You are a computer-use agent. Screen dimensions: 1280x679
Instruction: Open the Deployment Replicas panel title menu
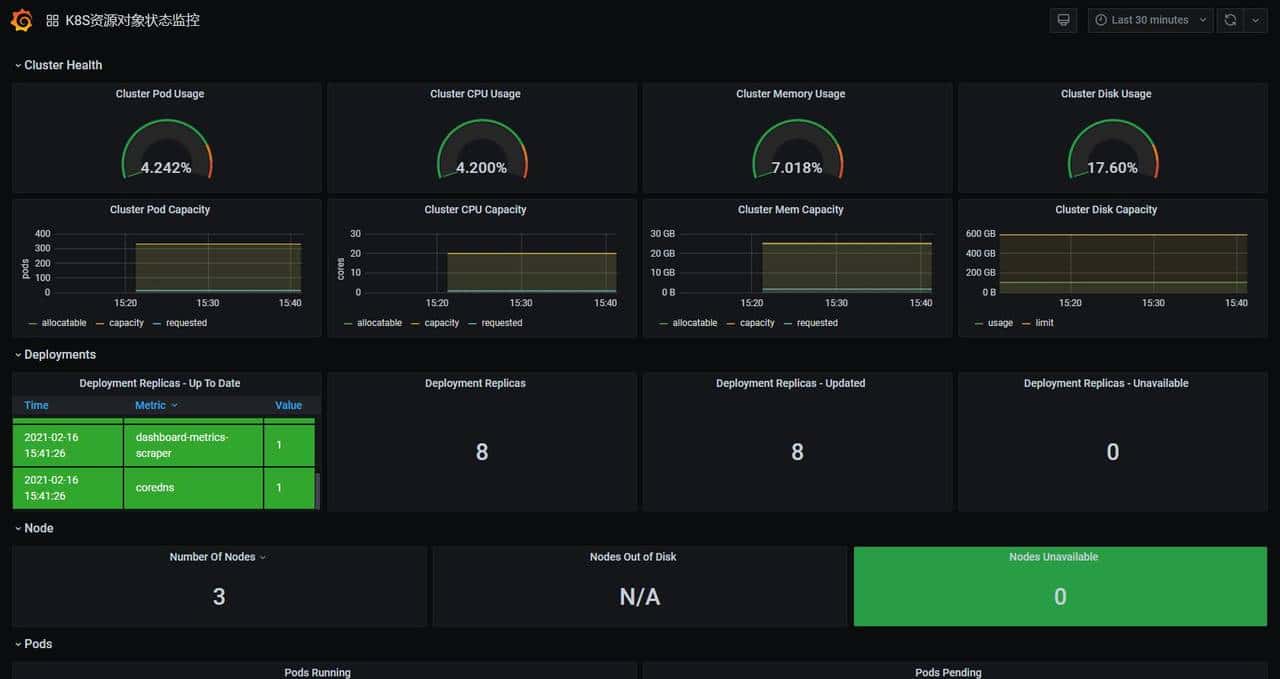tap(475, 382)
